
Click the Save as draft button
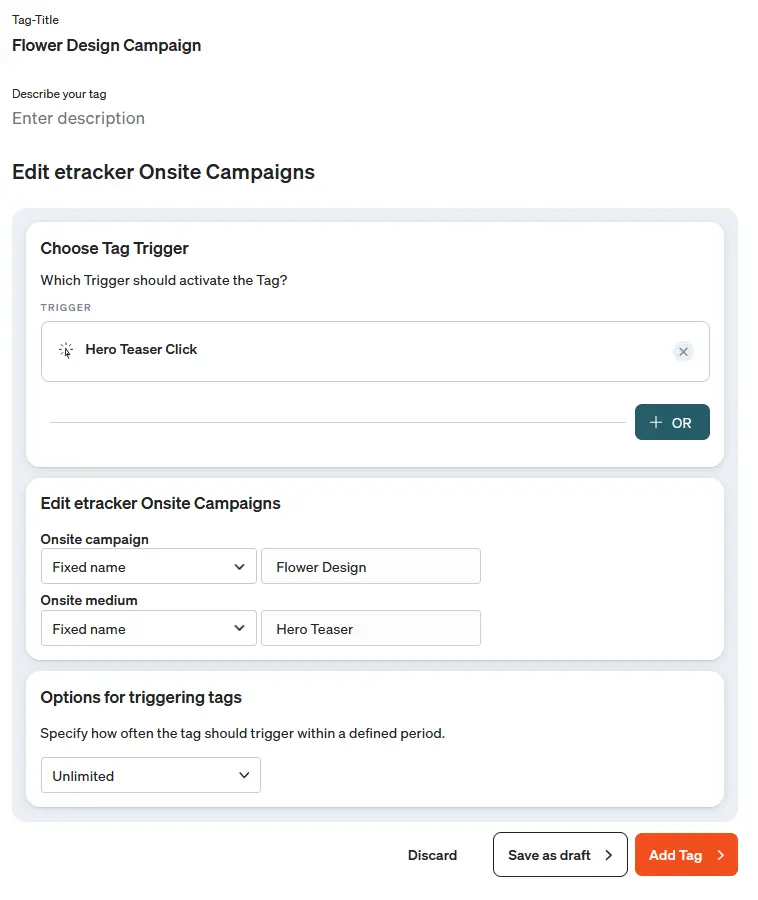pos(560,854)
